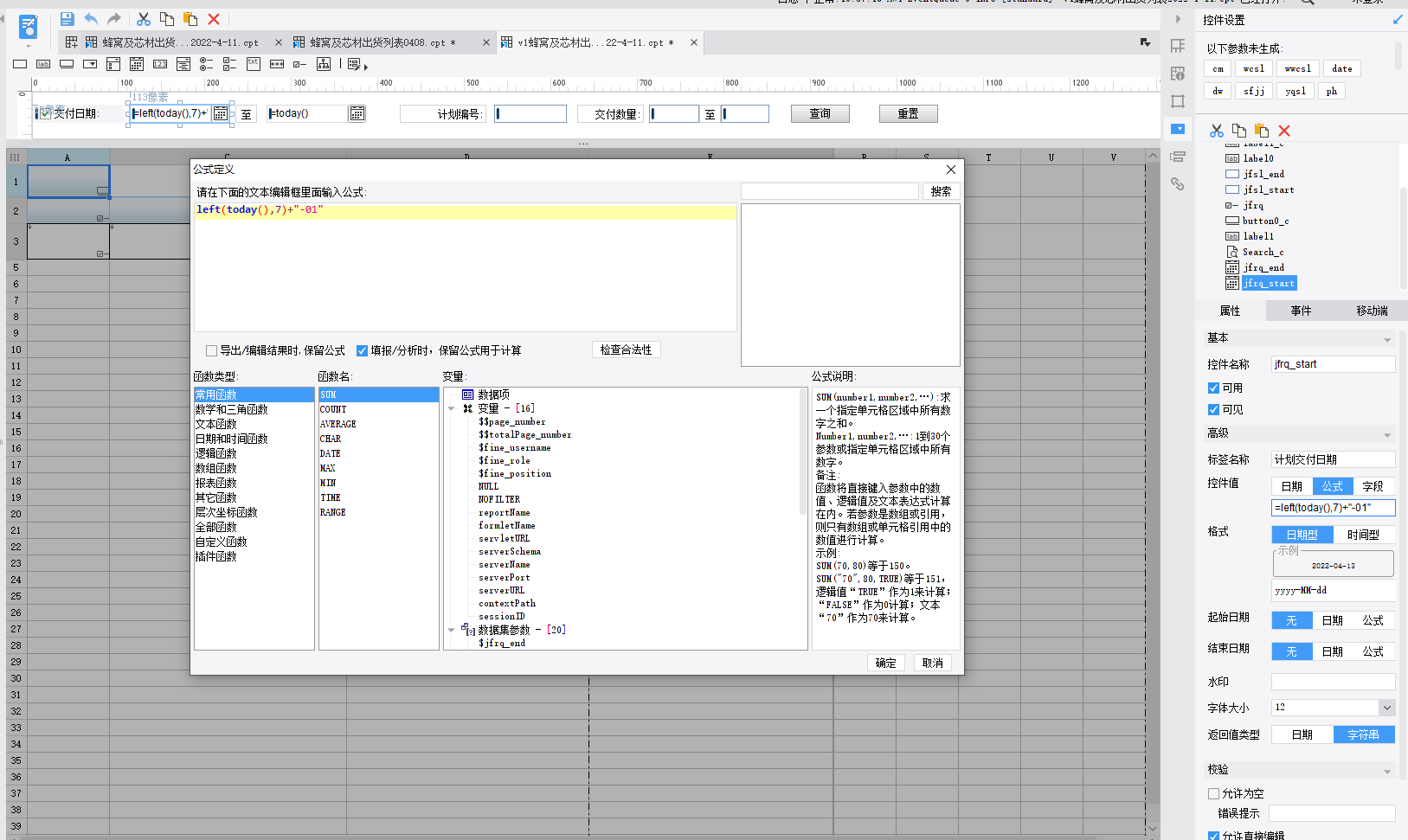Insert a dropdown combo box widget

(90, 64)
